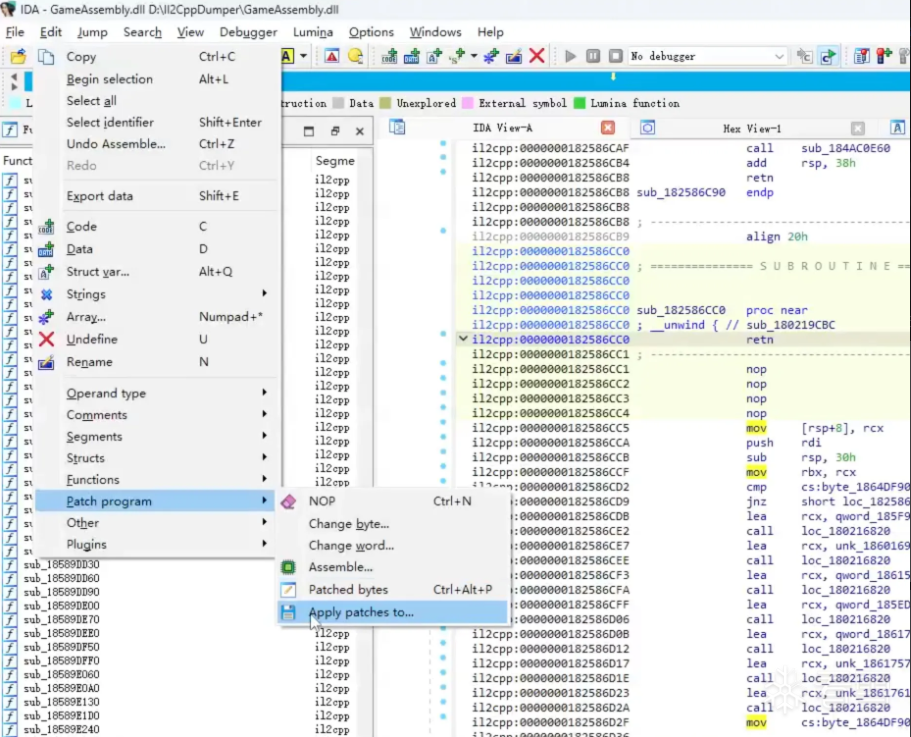This screenshot has width=911, height=737.
Task: Select sub_18589DE70 in the functions list
Action: pos(61,620)
